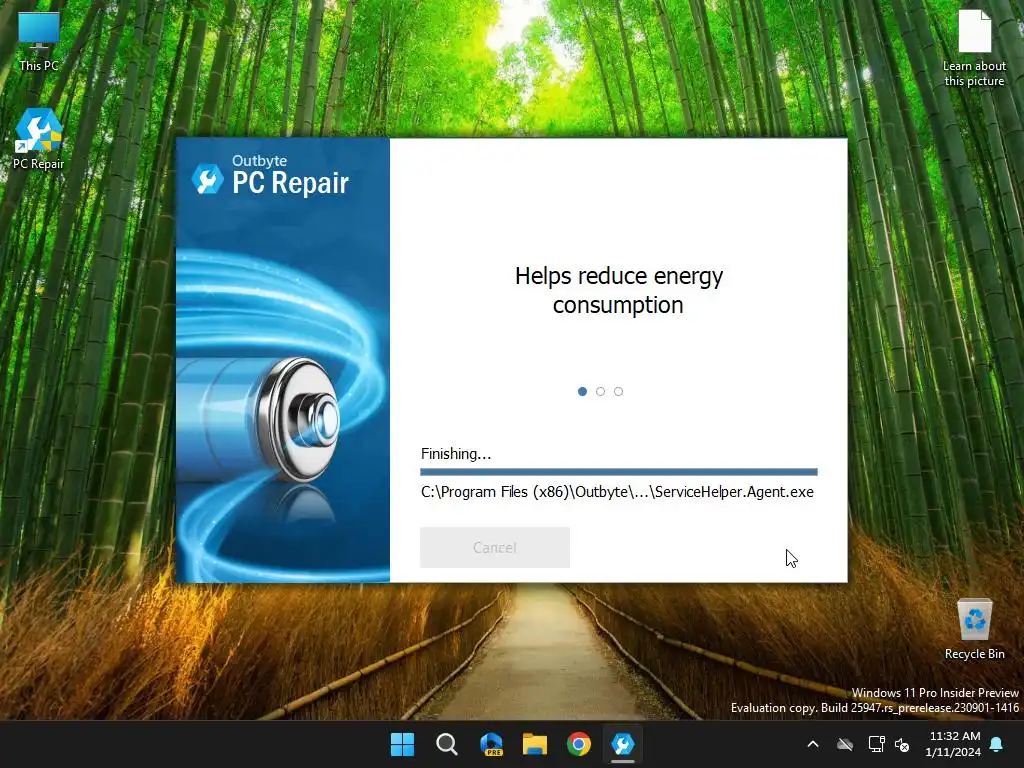Click the OneDrive cloud tray icon
The width and height of the screenshot is (1024, 768).
pyautogui.click(x=845, y=744)
